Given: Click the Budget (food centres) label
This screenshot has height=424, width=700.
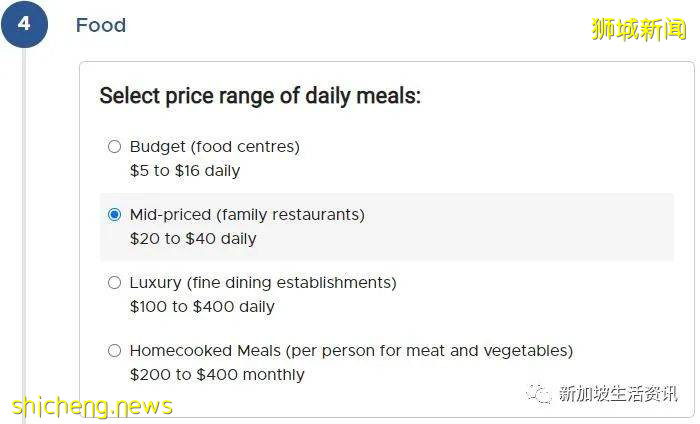Looking at the screenshot, I should (214, 147).
